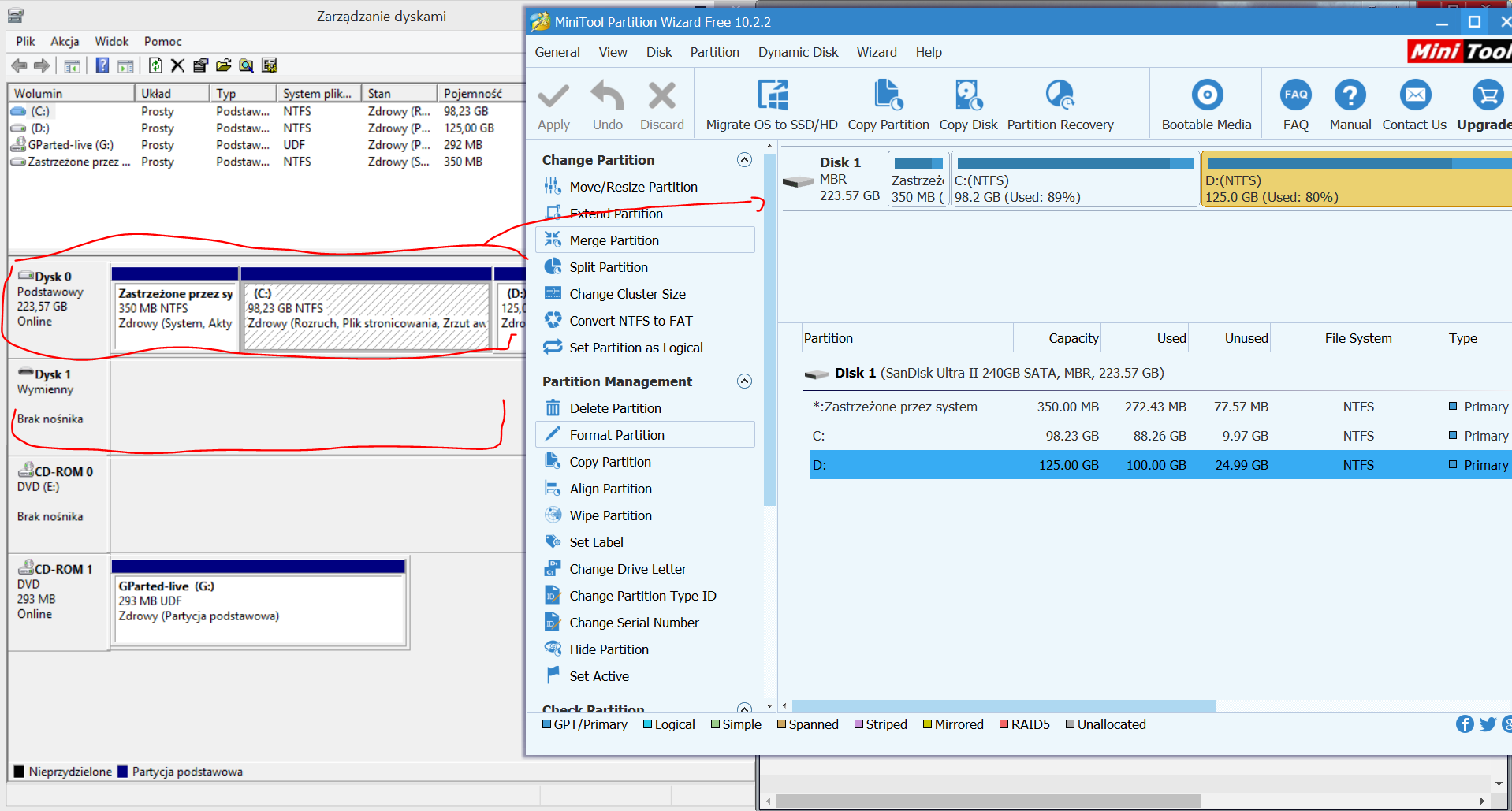1512x811 pixels.
Task: Click the GParted-live (G:) partition block on CD-ROM 1
Action: click(259, 603)
